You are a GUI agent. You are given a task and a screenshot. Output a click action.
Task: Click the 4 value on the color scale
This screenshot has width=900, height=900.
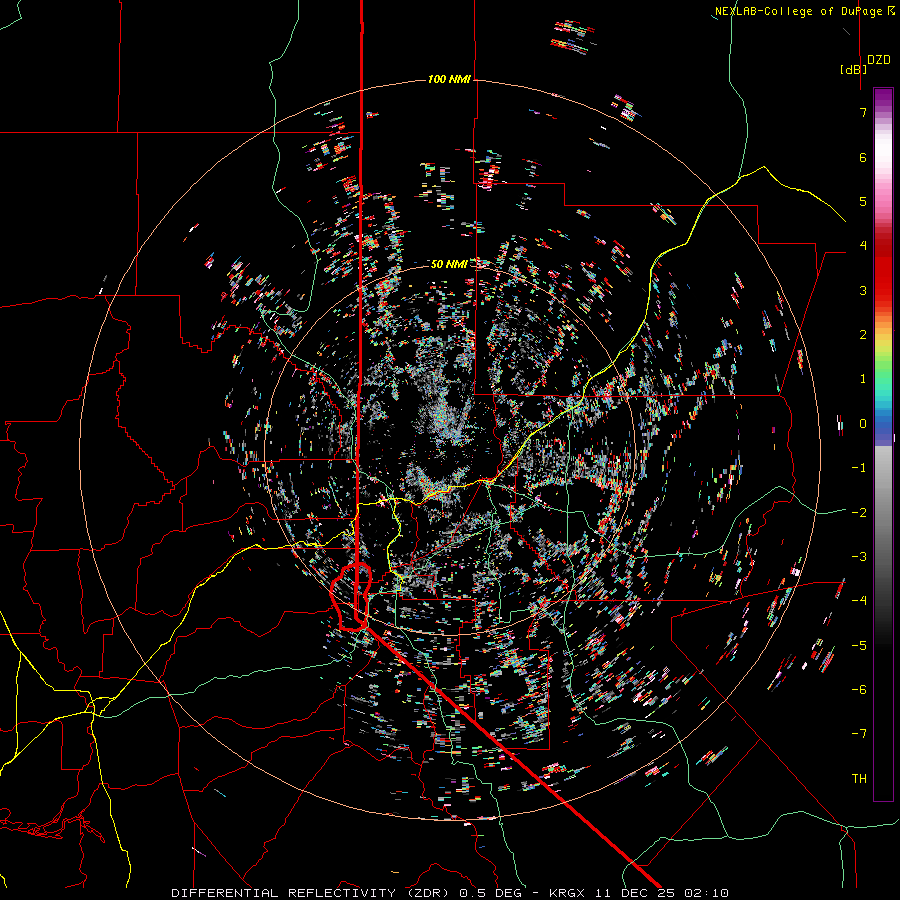coord(863,246)
